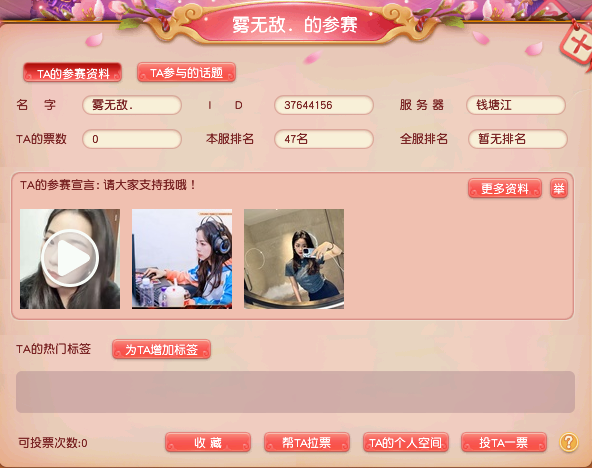Open TA的个人空间
Screen dimensions: 592x468
(406, 442)
